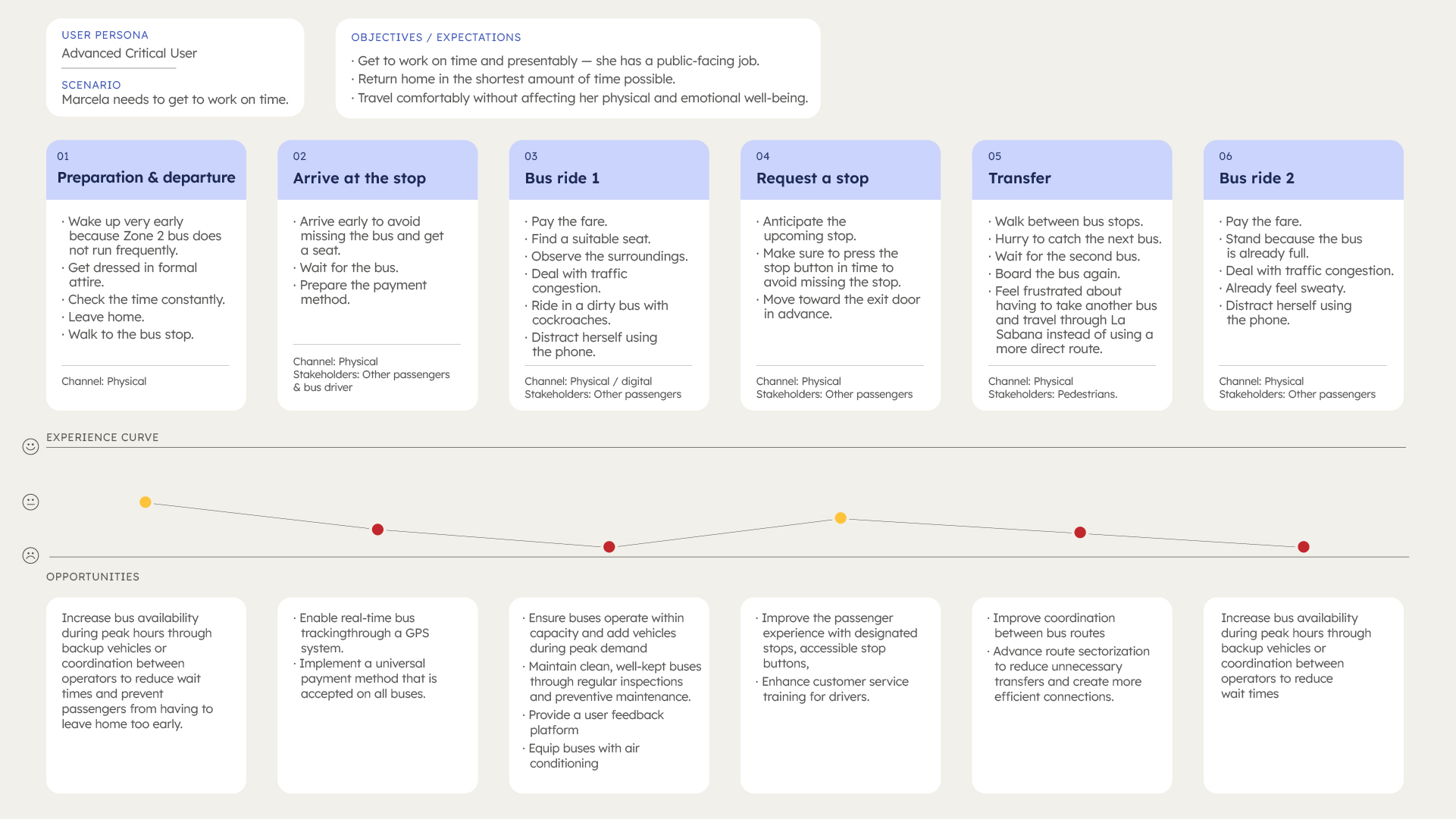Click the EXPERIENCE CURVE label

102,437
